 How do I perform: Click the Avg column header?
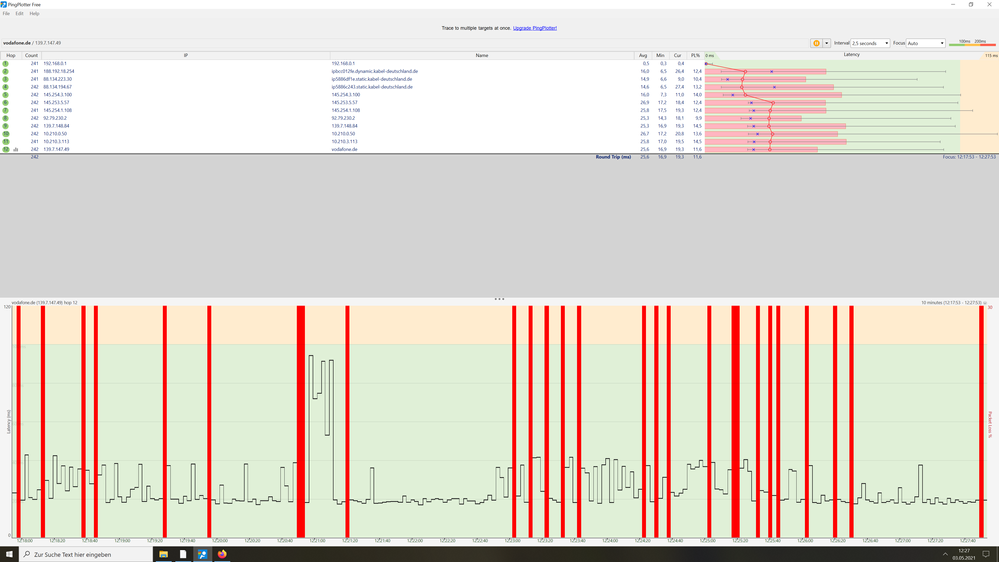[x=643, y=55]
